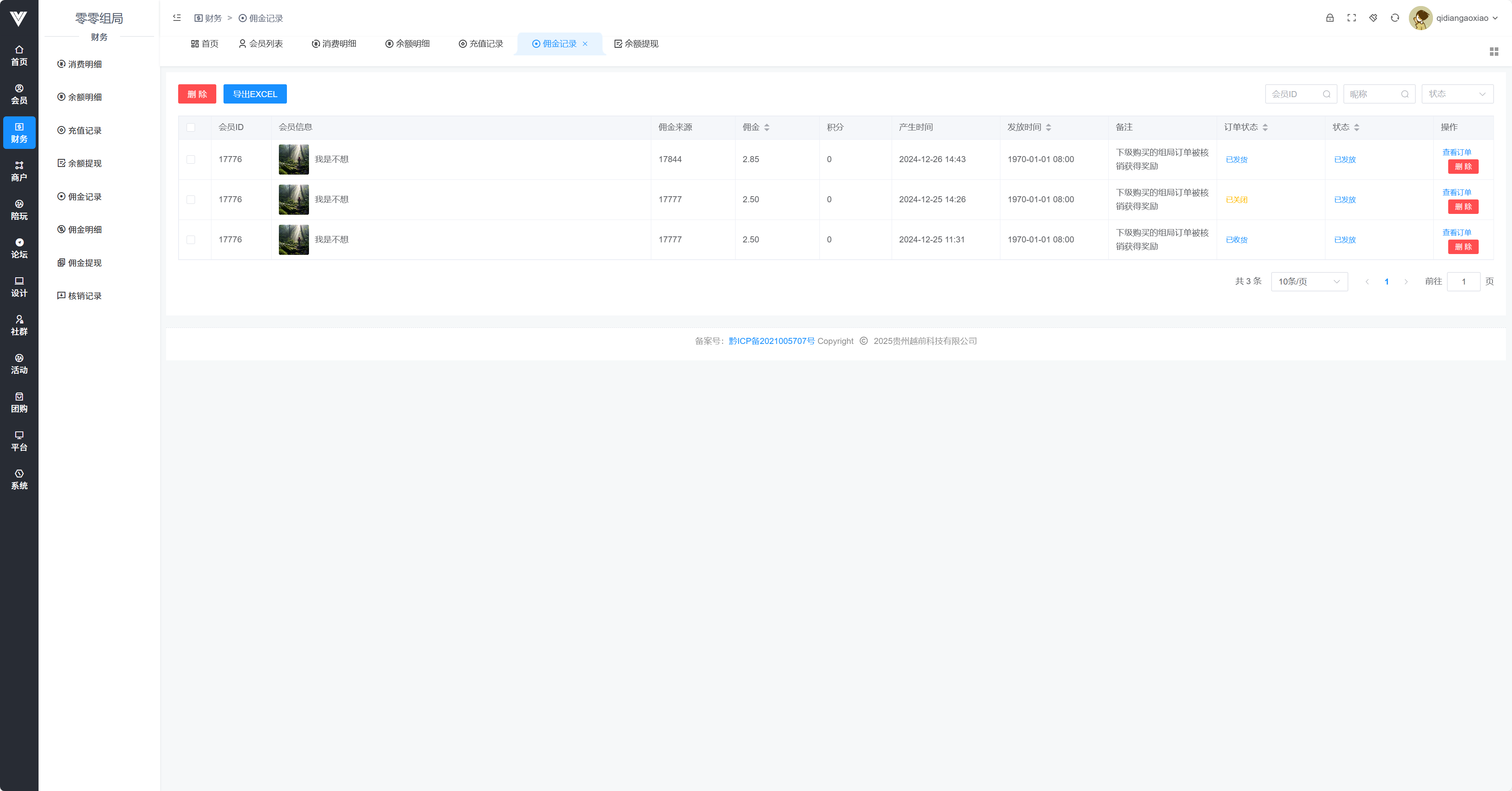This screenshot has height=791, width=1512.
Task: Open the 黔ICP备2021005707号 link
Action: [x=771, y=341]
